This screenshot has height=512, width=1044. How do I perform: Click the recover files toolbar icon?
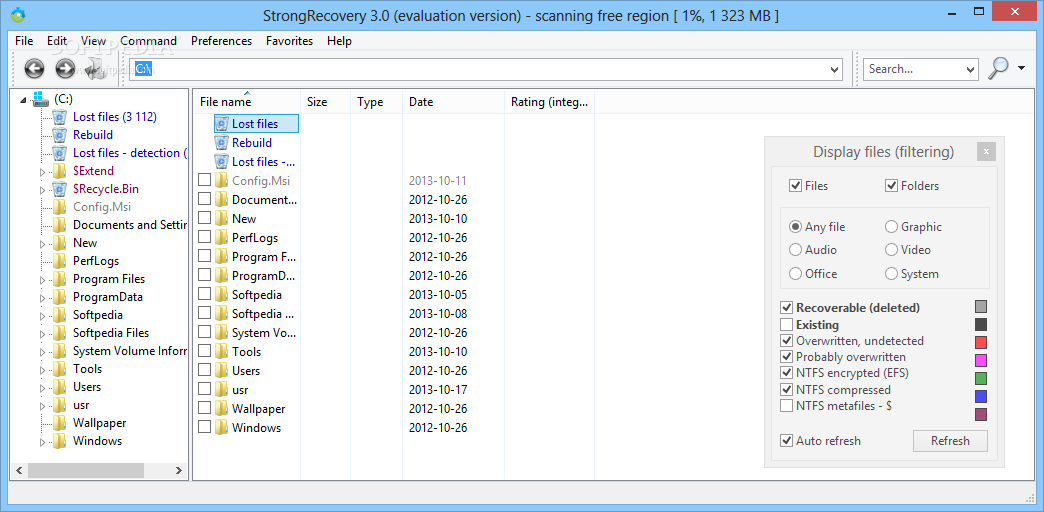95,69
